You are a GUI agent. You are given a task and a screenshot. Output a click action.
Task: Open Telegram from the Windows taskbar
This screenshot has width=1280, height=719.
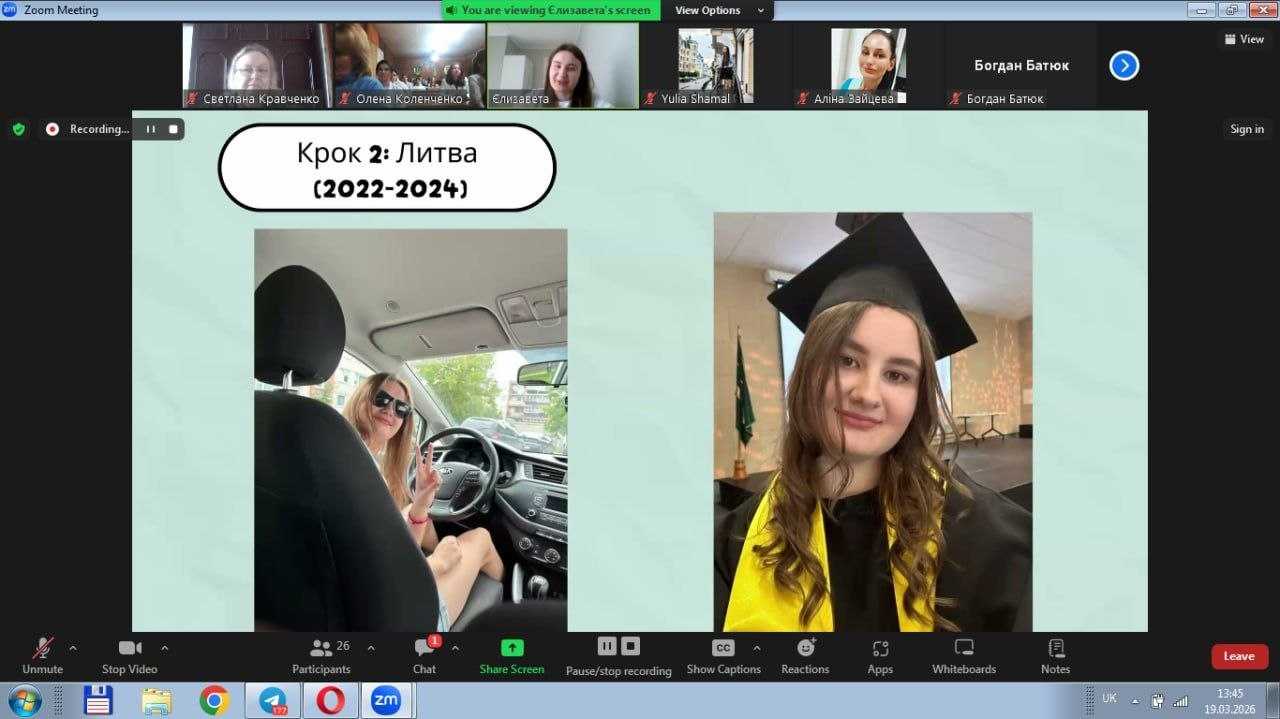[x=272, y=701]
